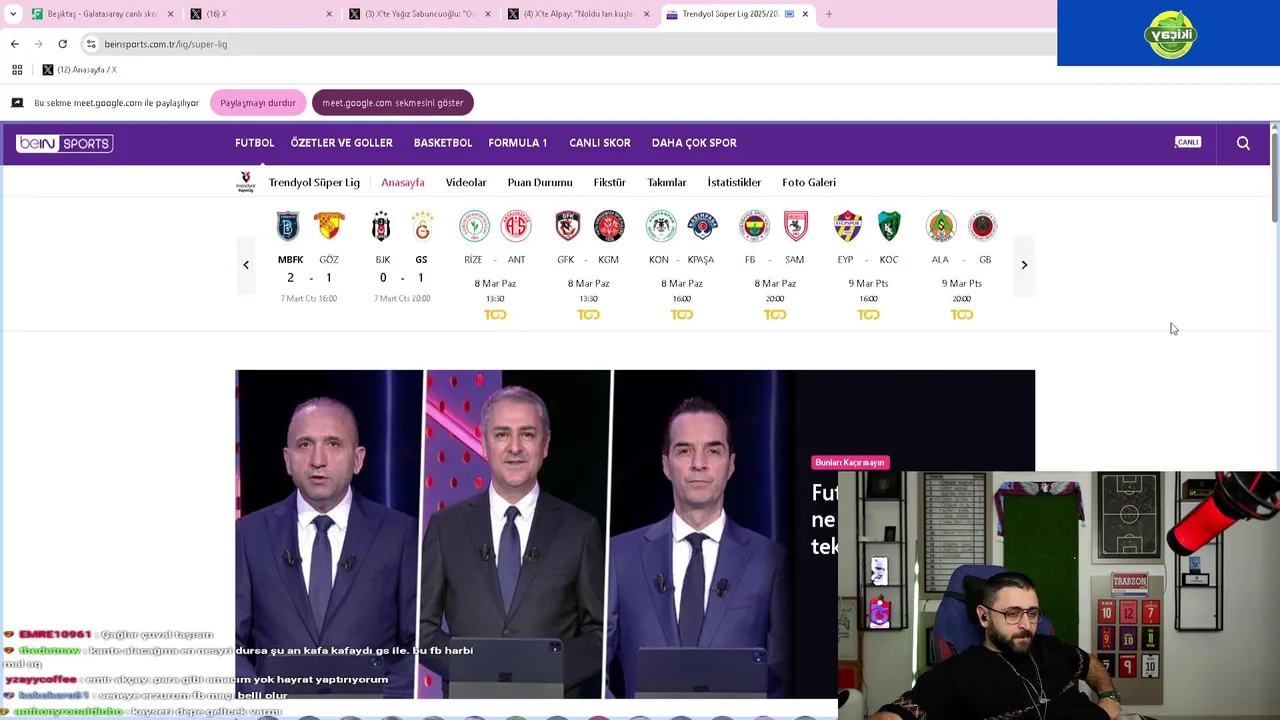Click the Gençlerbirliği (GB) club crest
Viewport: 1280px width, 720px height.
(x=983, y=226)
